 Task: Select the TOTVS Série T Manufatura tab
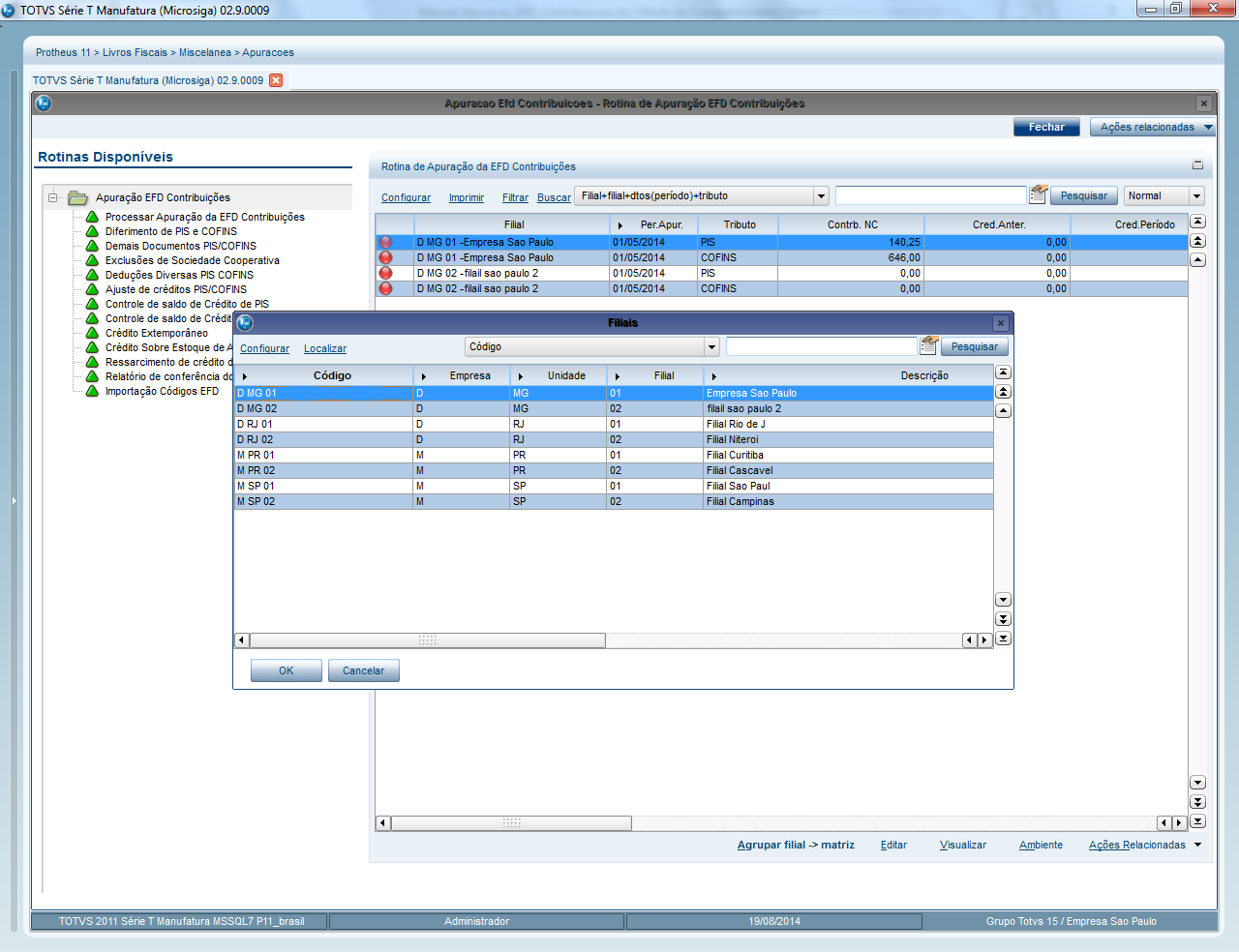click(148, 80)
